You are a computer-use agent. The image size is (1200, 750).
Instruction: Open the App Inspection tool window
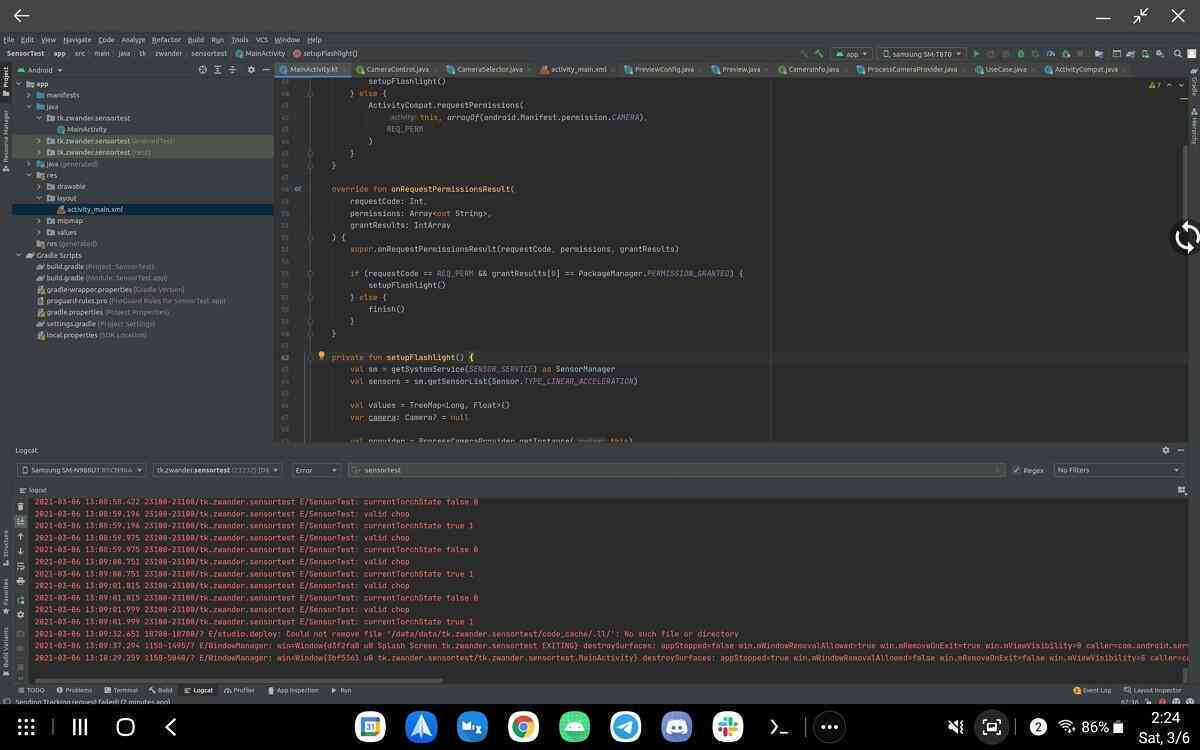(x=293, y=690)
